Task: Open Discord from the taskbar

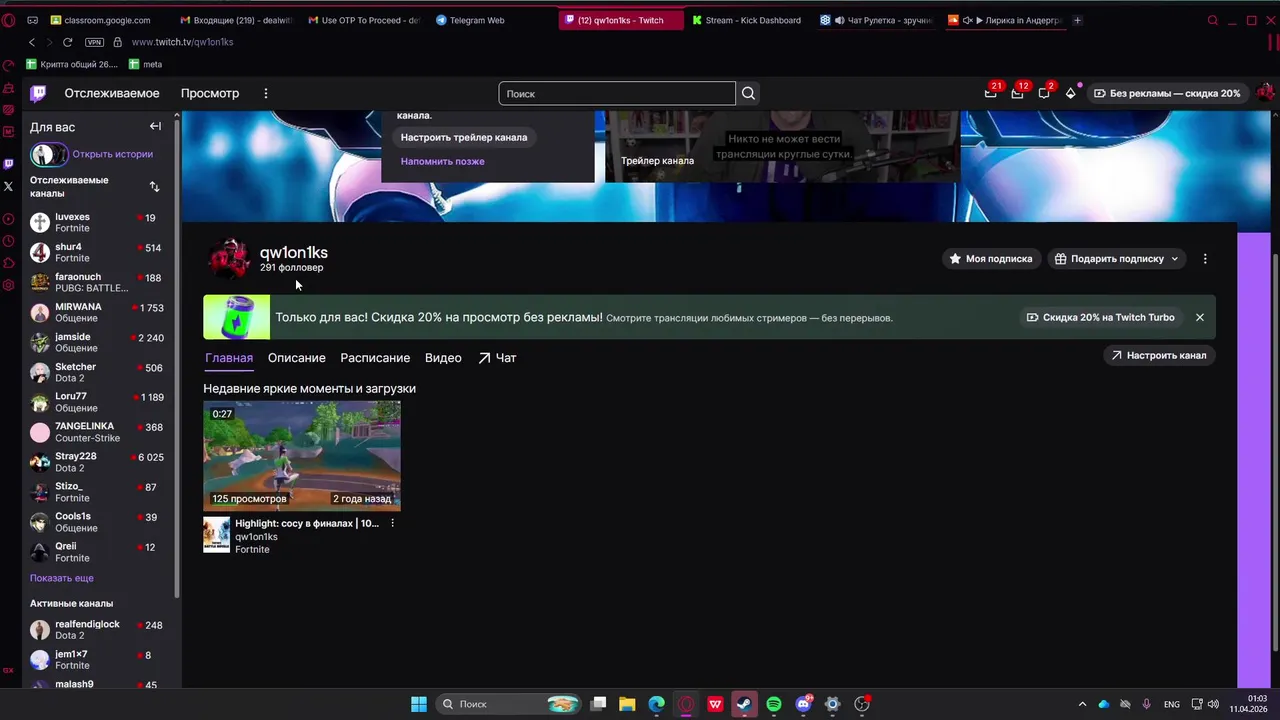Action: [x=803, y=704]
